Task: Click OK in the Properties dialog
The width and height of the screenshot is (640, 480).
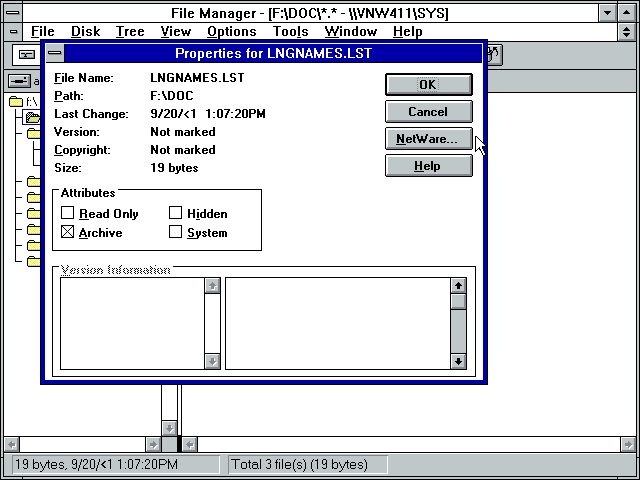Action: click(429, 84)
